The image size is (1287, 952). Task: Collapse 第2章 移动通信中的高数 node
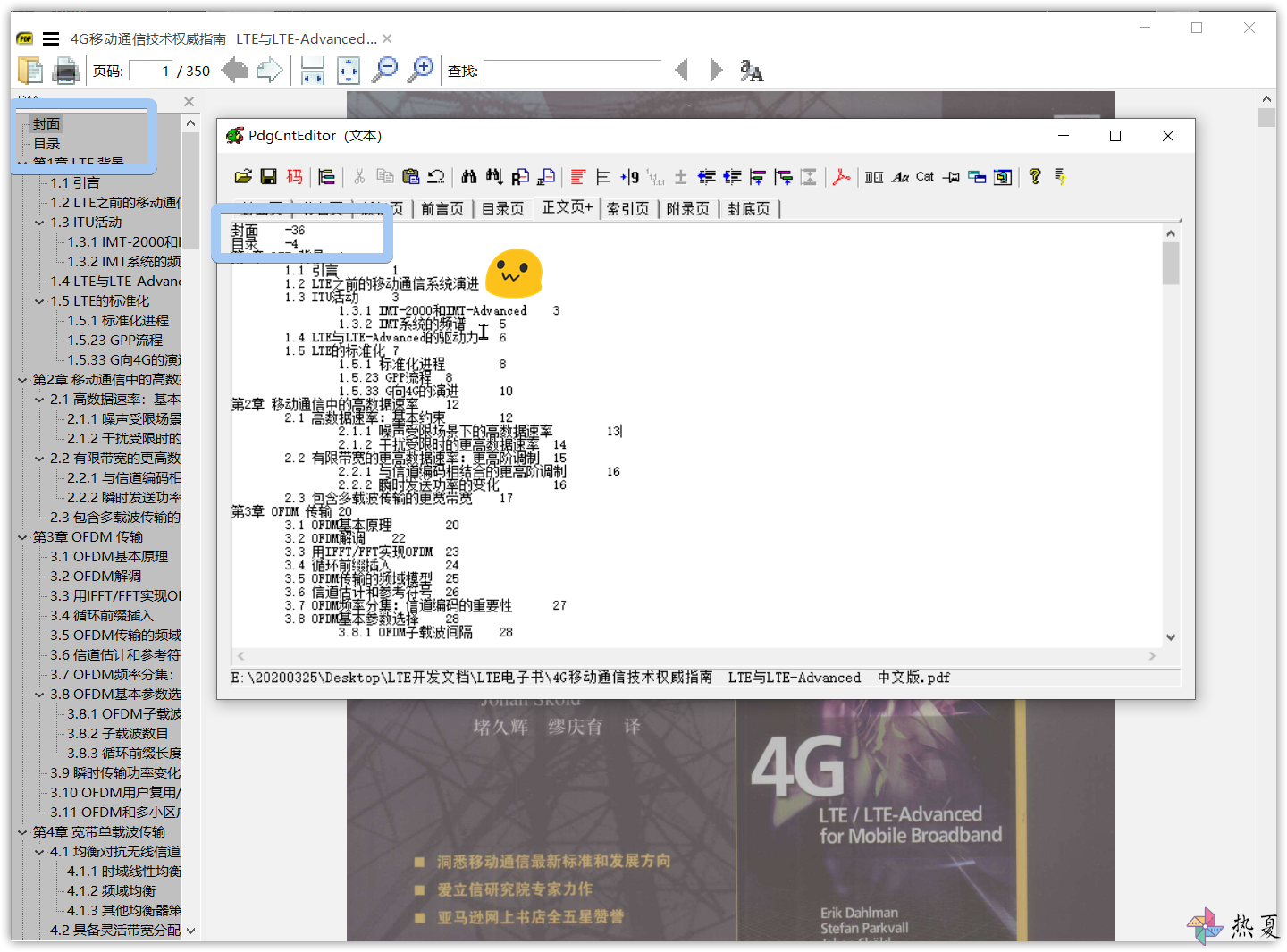[22, 380]
